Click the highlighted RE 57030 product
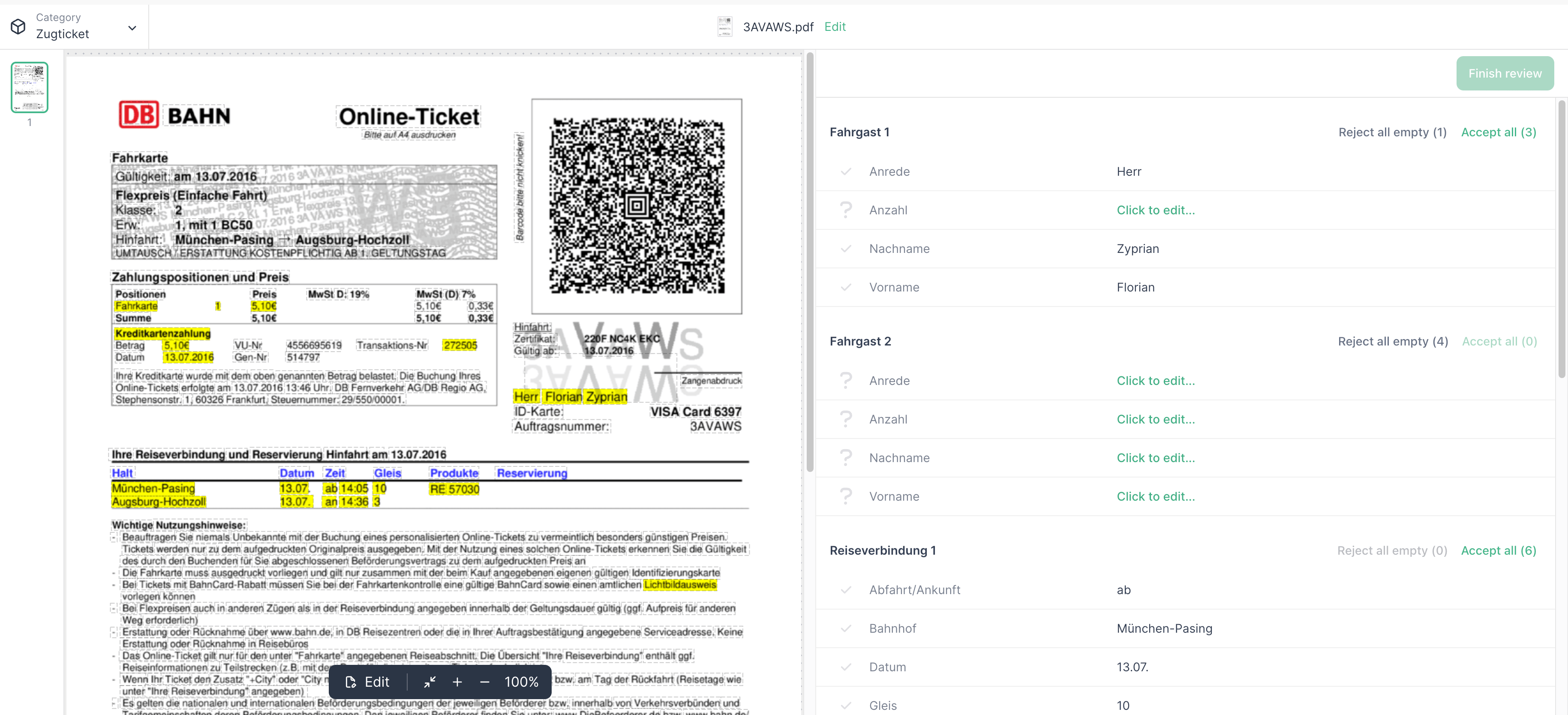This screenshot has width=1568, height=715. (454, 489)
